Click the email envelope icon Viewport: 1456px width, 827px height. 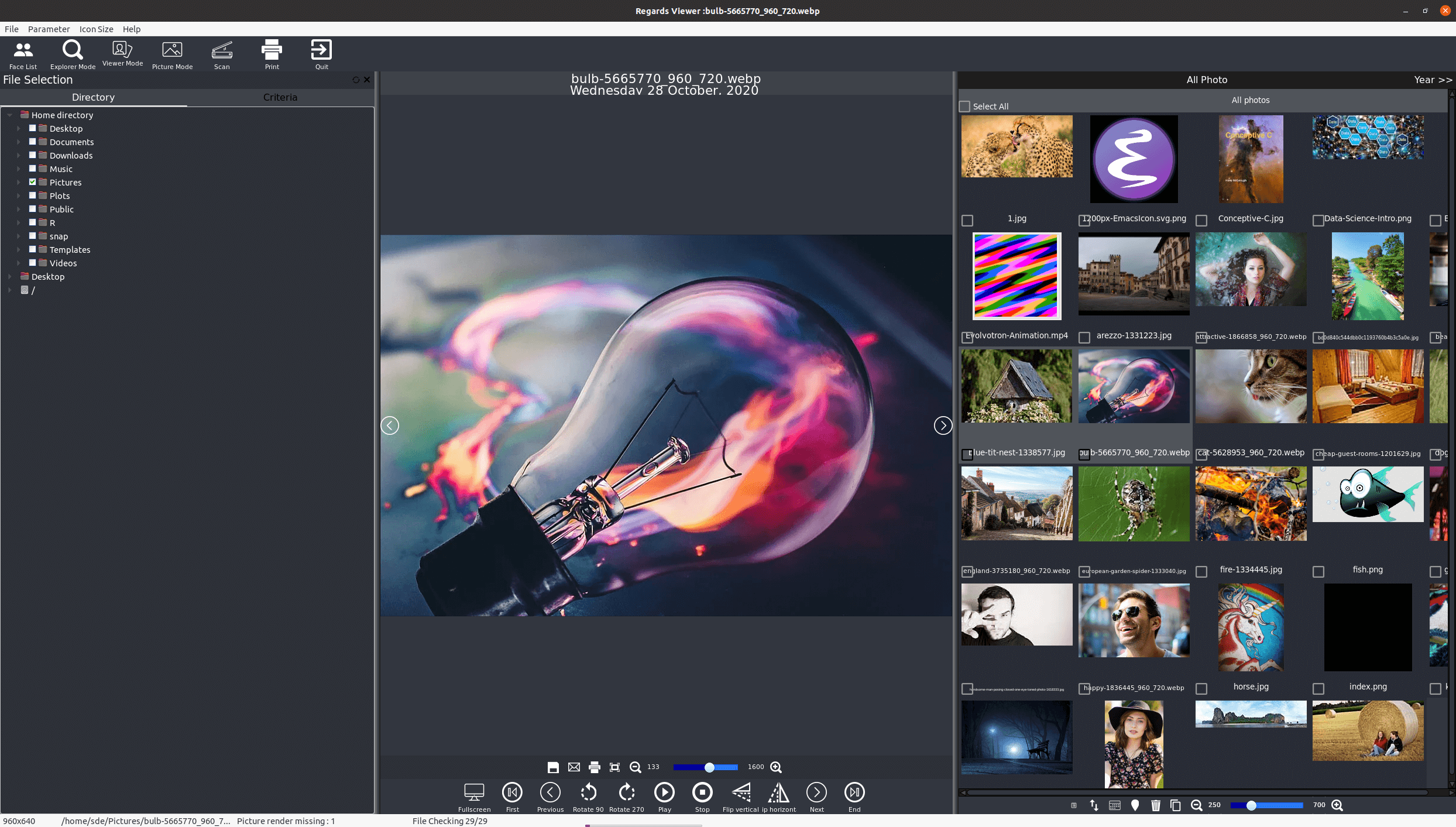(574, 767)
